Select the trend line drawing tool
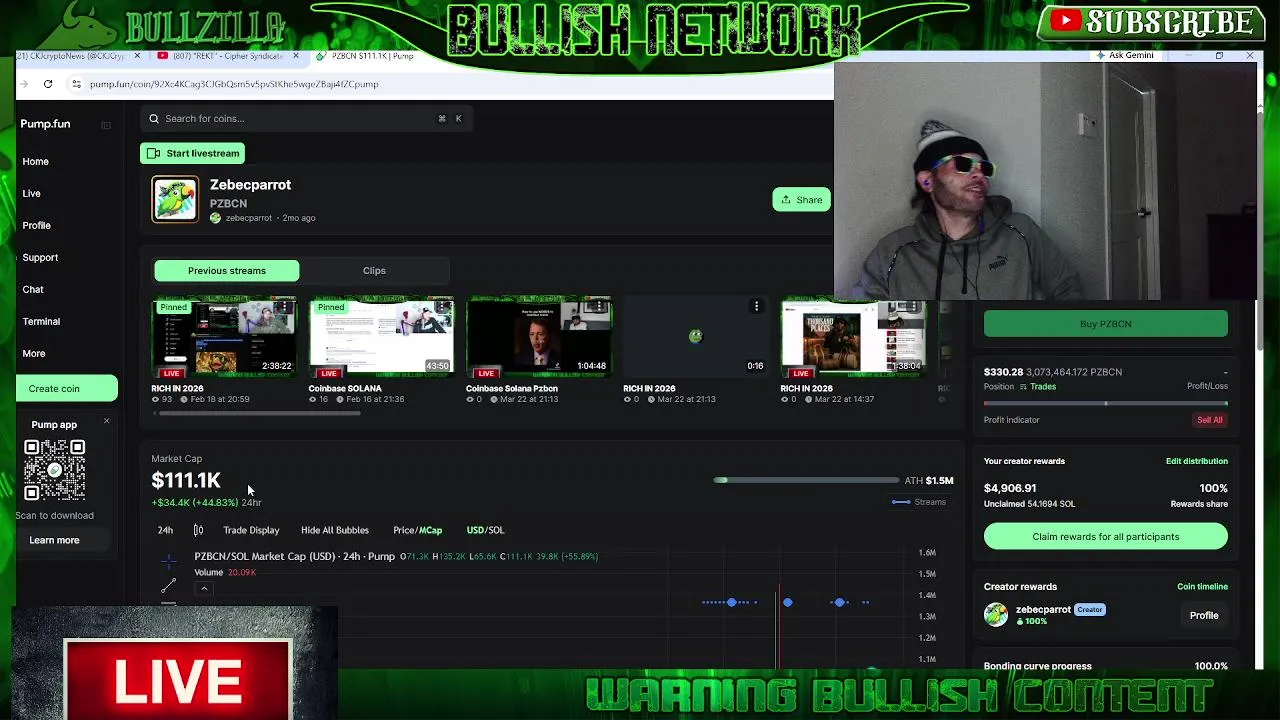 point(168,586)
